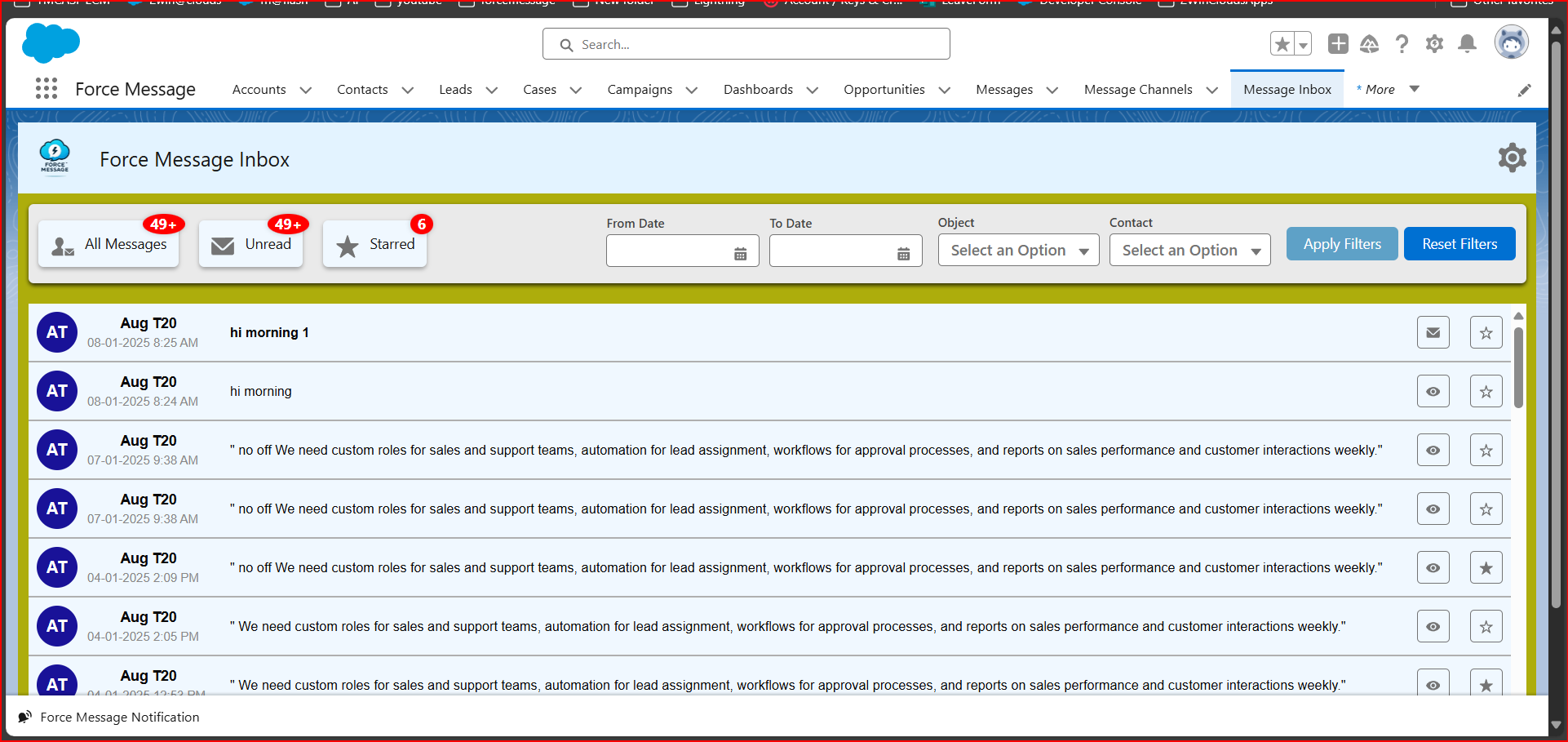Click the Apply Filters button
Screen dimensions: 1568x742
(x=1341, y=244)
